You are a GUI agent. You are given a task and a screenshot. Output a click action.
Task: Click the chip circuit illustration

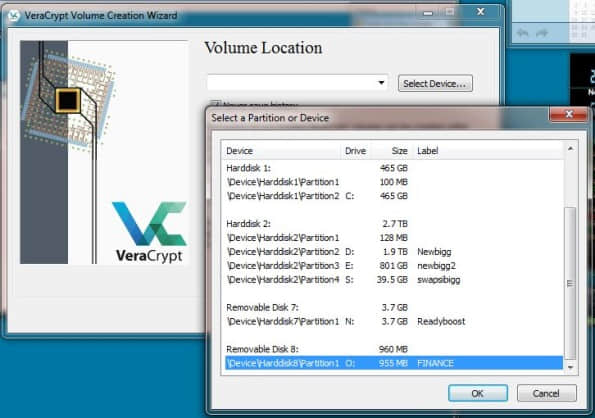click(68, 101)
